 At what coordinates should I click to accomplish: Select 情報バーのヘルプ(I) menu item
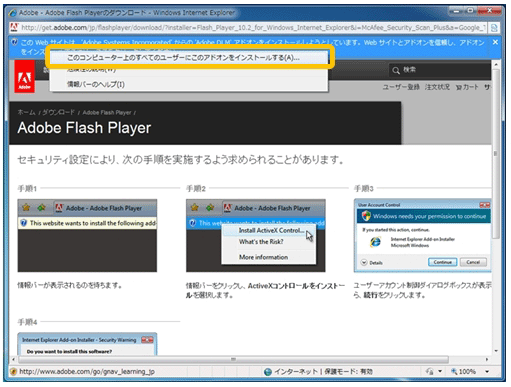(x=96, y=84)
